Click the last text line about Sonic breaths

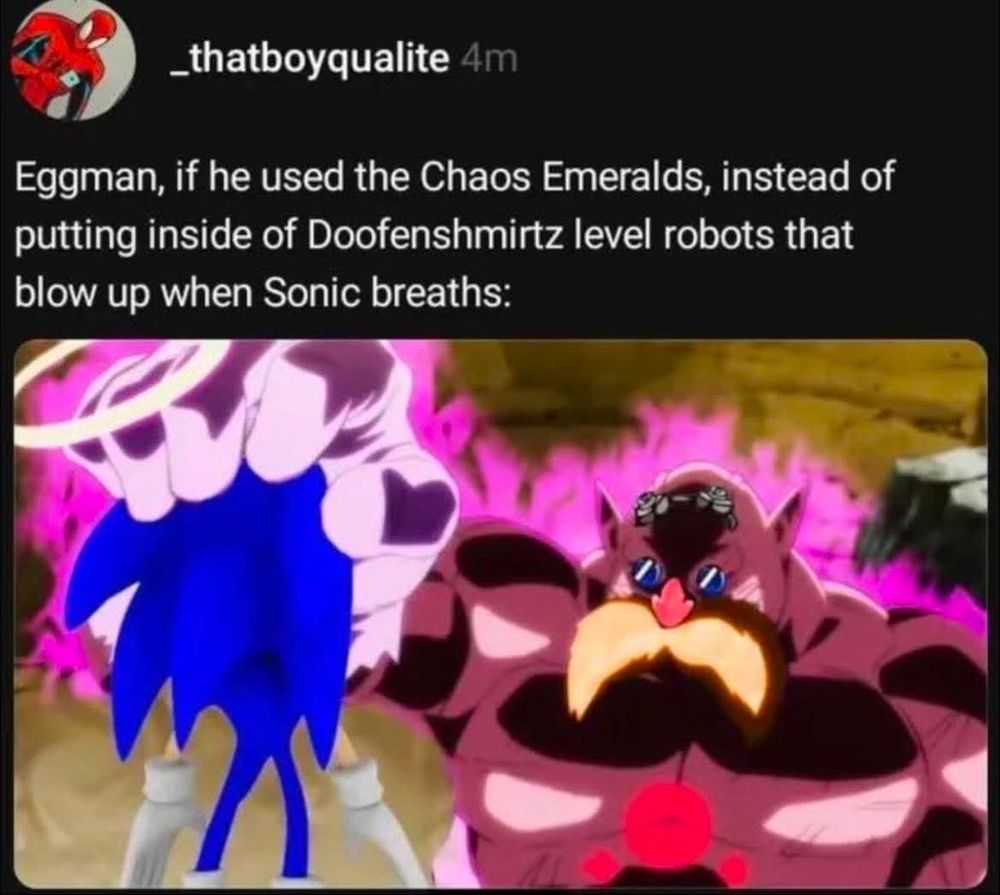pos(263,292)
